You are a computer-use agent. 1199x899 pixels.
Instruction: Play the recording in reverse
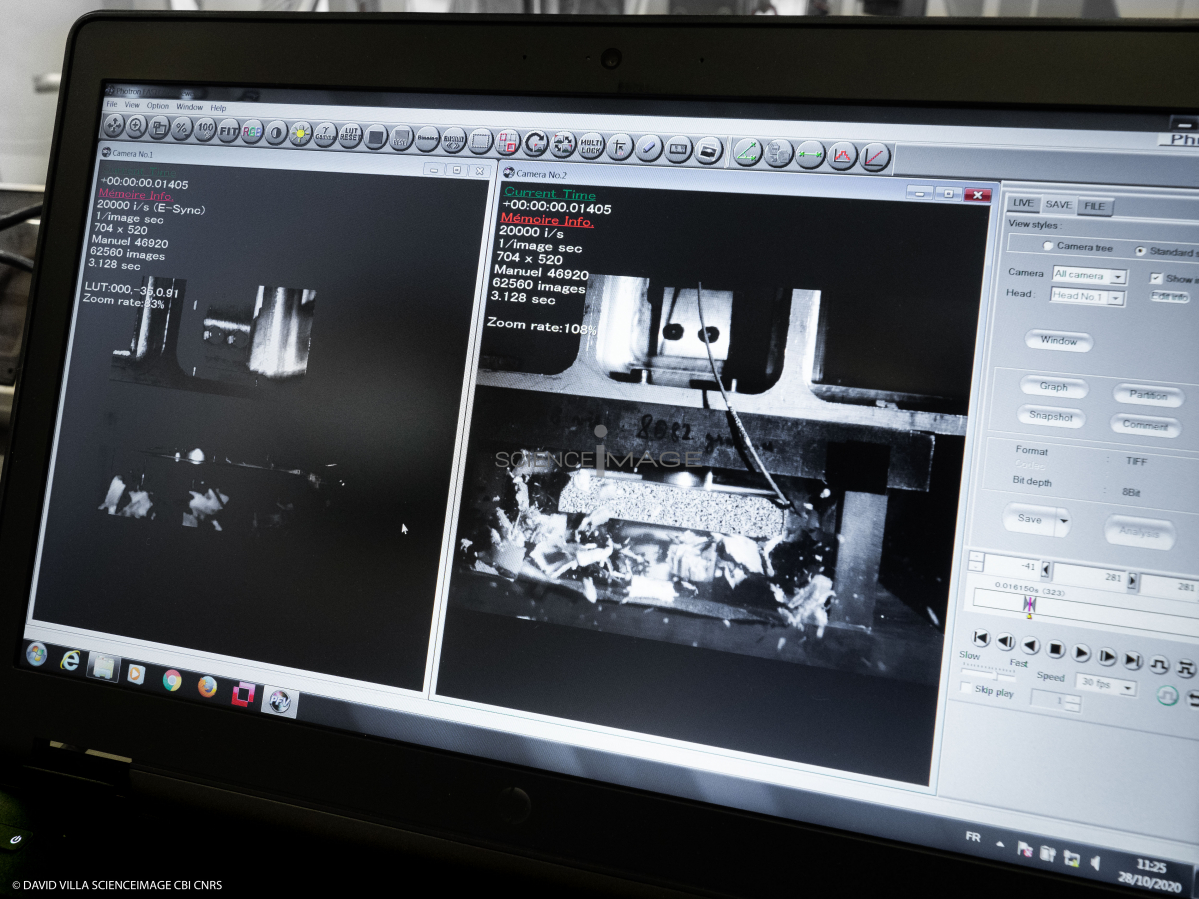point(1030,645)
